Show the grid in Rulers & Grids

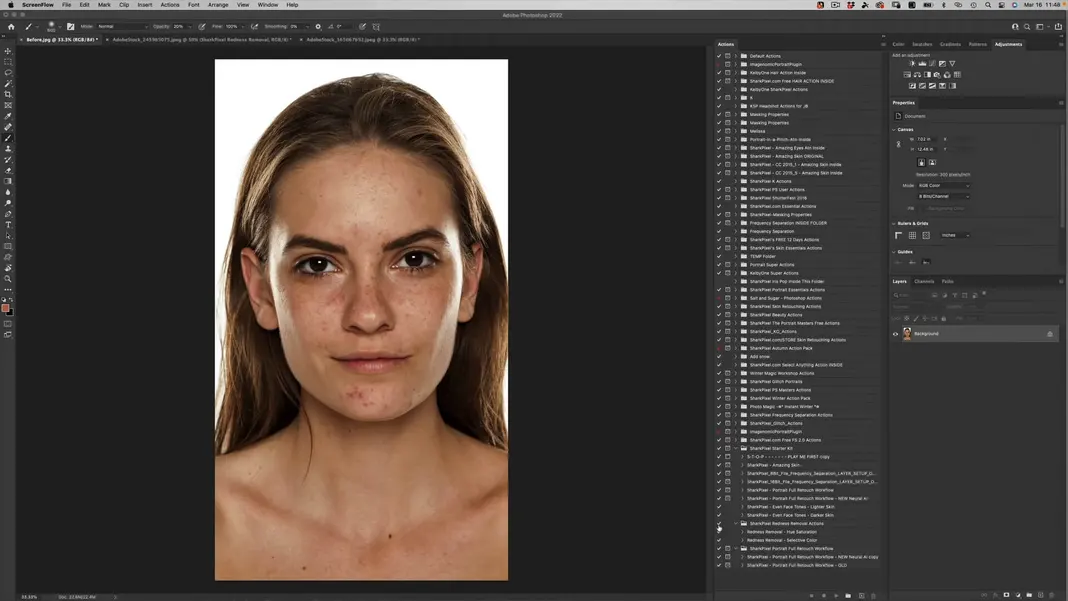[x=912, y=236]
